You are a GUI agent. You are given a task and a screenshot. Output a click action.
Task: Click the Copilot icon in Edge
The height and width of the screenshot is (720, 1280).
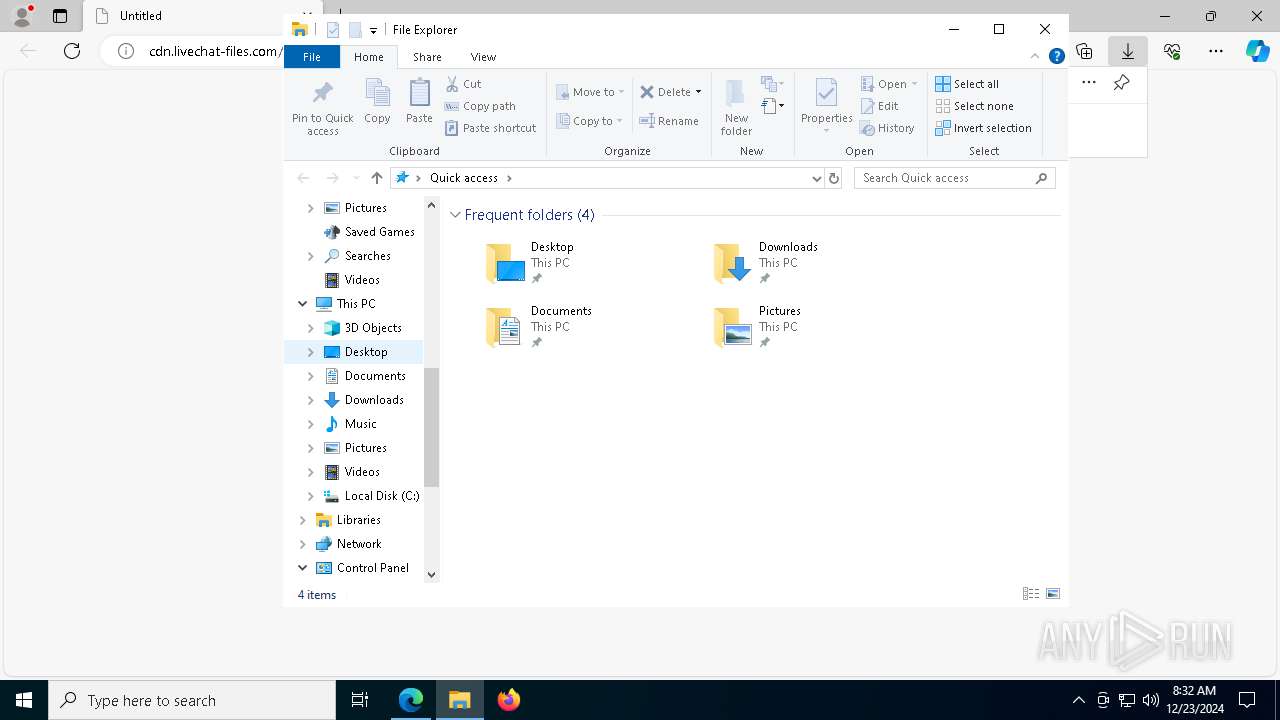click(x=1258, y=51)
